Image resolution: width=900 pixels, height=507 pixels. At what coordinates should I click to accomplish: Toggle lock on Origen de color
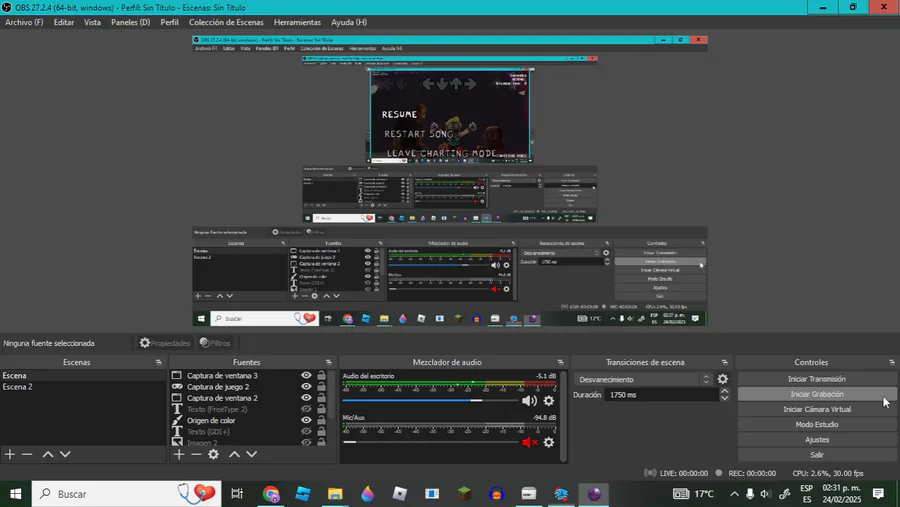[321, 420]
